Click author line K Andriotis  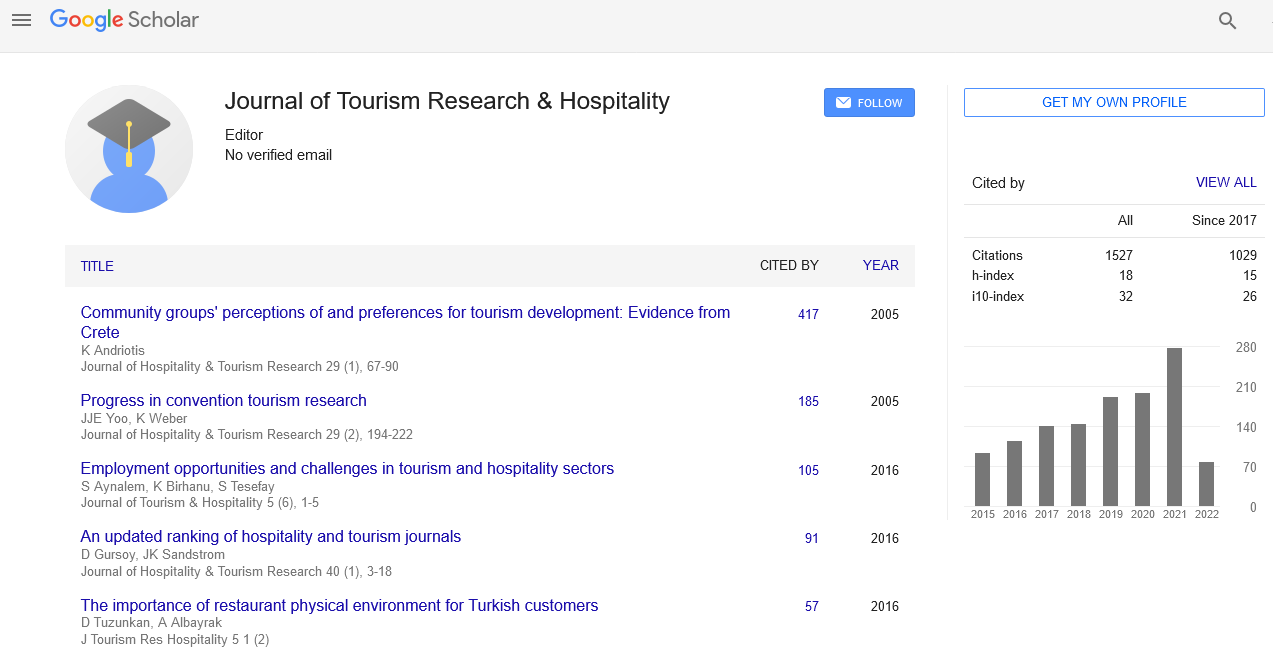(115, 351)
